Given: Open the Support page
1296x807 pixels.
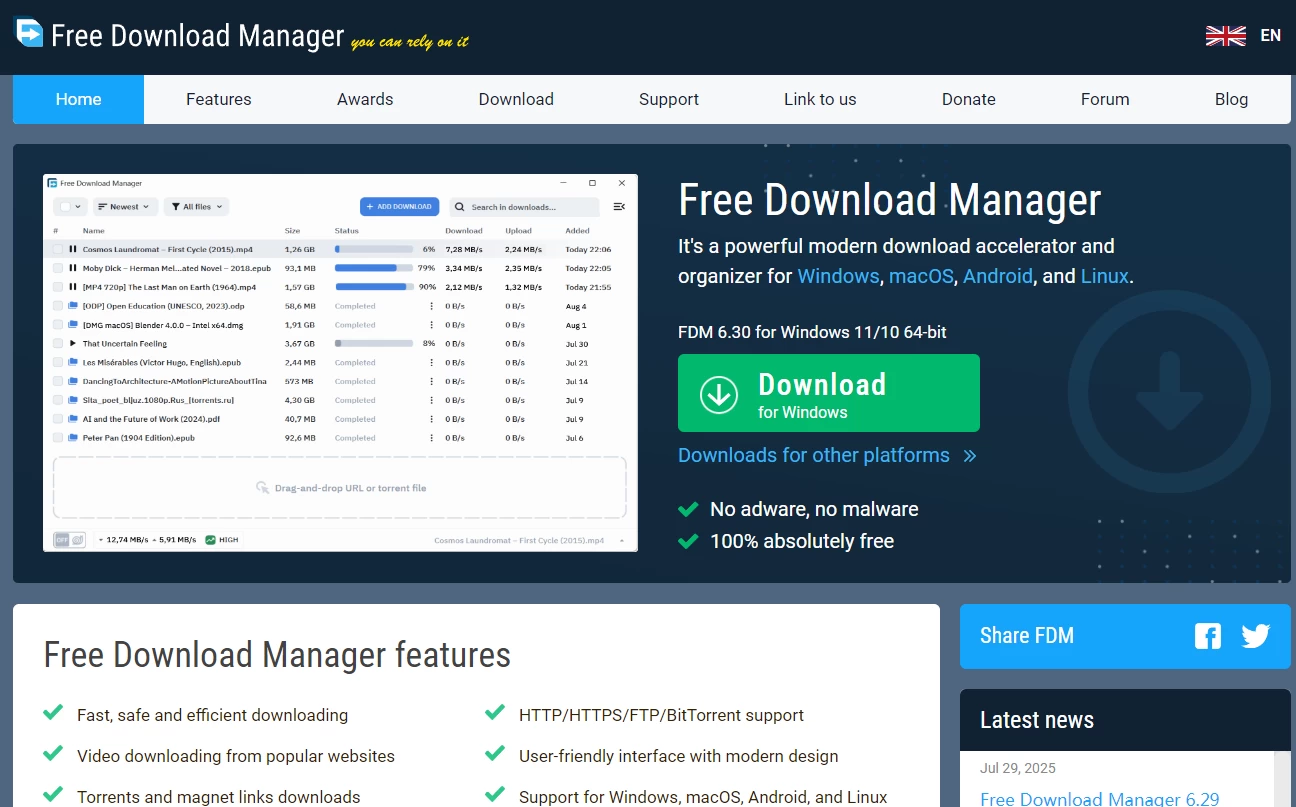Looking at the screenshot, I should tap(669, 99).
